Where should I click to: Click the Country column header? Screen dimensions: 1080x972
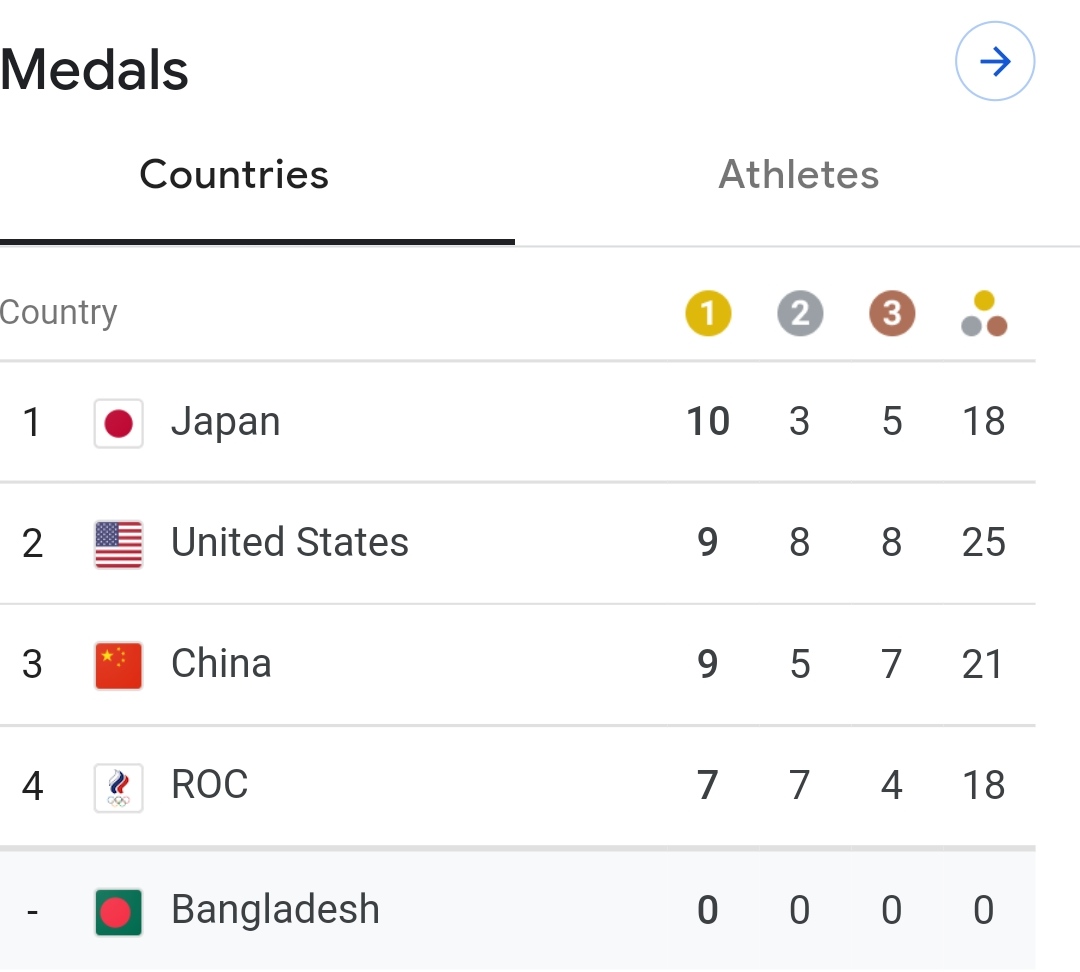coord(59,313)
